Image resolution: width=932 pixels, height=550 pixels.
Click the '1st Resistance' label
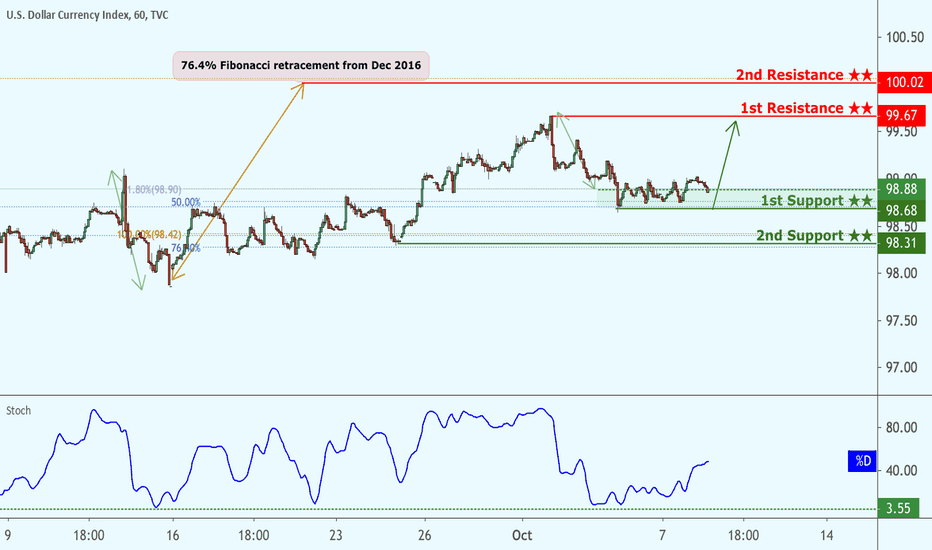pos(807,108)
